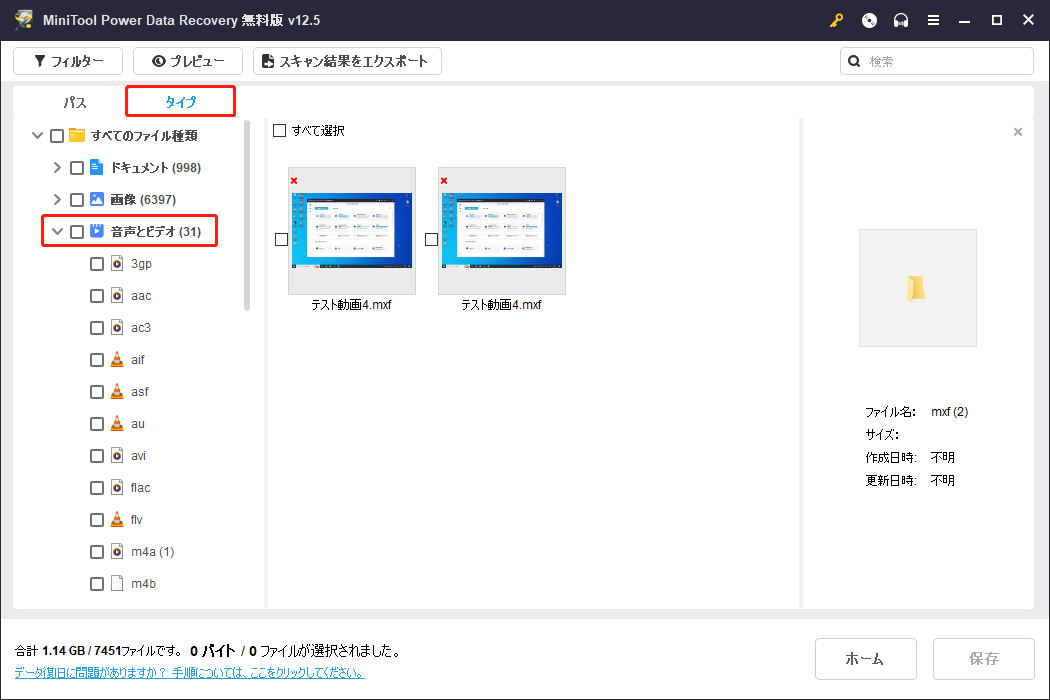Check the ドキュメント (998) checkbox
Viewport: 1050px width, 700px height.
77,168
